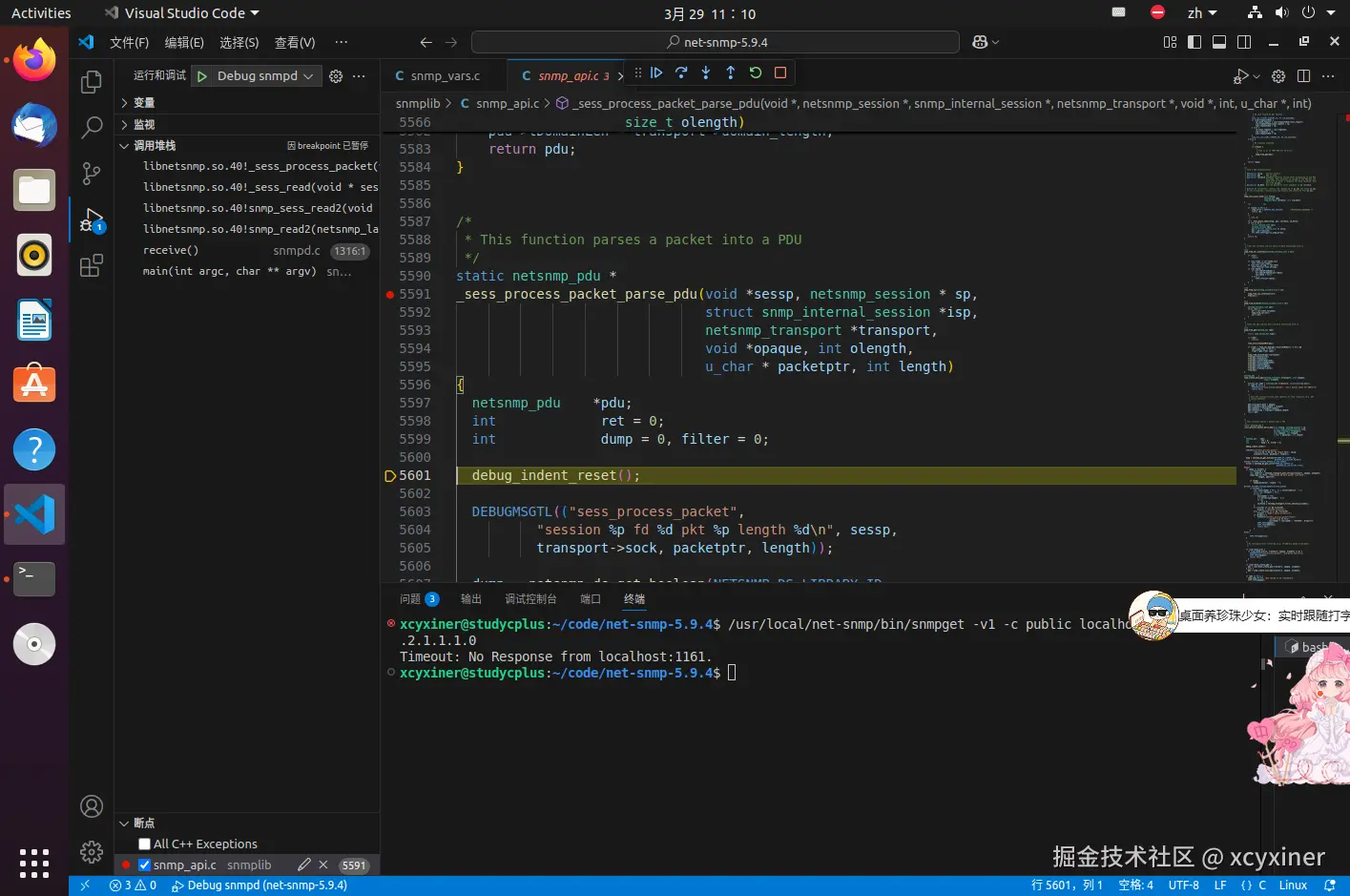The image size is (1350, 896).
Task: Stop debugging with the red square icon
Action: click(x=780, y=73)
